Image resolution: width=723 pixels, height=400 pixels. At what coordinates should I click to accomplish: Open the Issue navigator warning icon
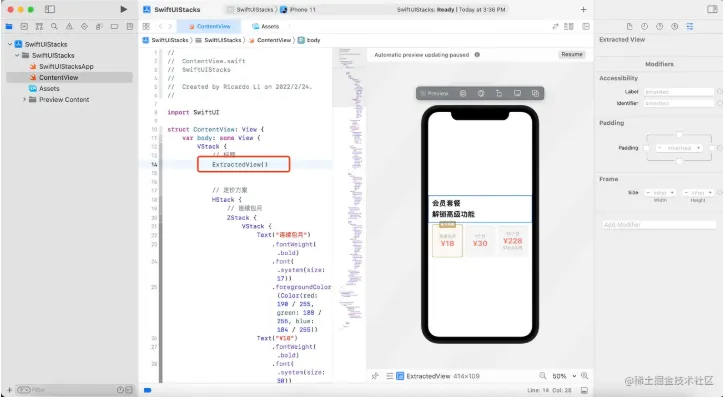click(x=69, y=27)
